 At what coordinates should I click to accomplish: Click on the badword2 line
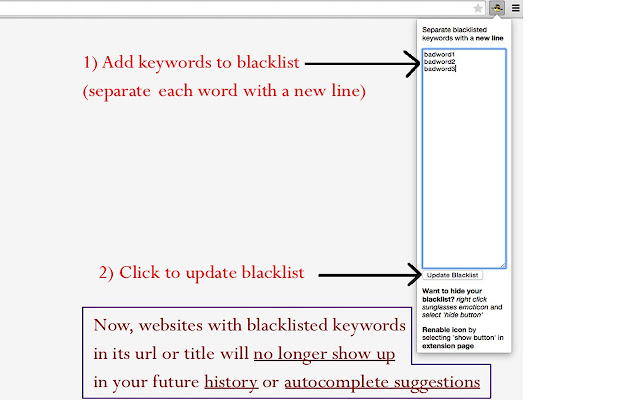point(439,62)
